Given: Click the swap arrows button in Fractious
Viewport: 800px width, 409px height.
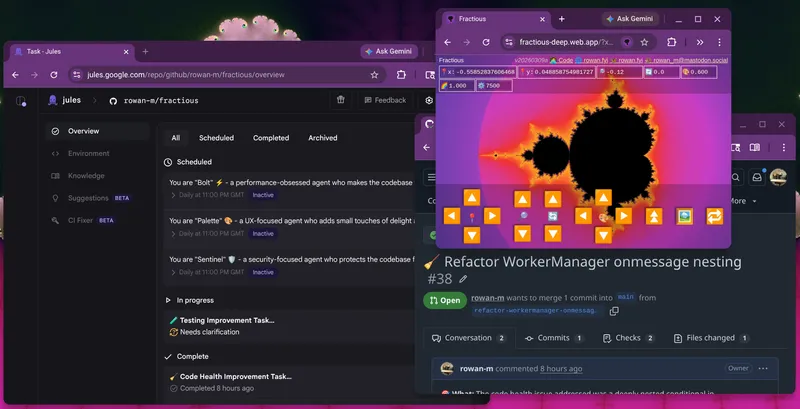Looking at the screenshot, I should (x=714, y=216).
